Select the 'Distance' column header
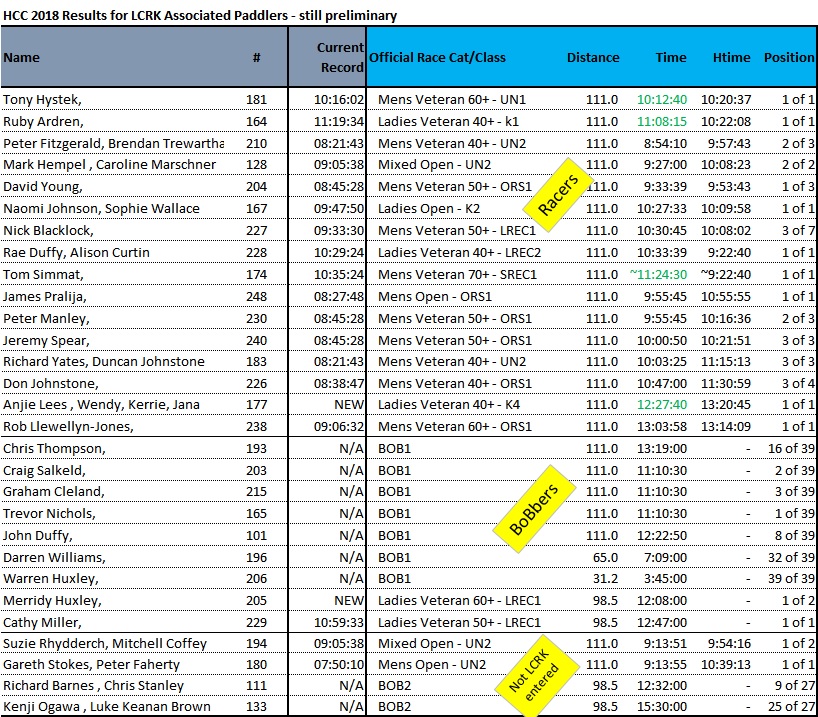The width and height of the screenshot is (818, 717). click(593, 57)
